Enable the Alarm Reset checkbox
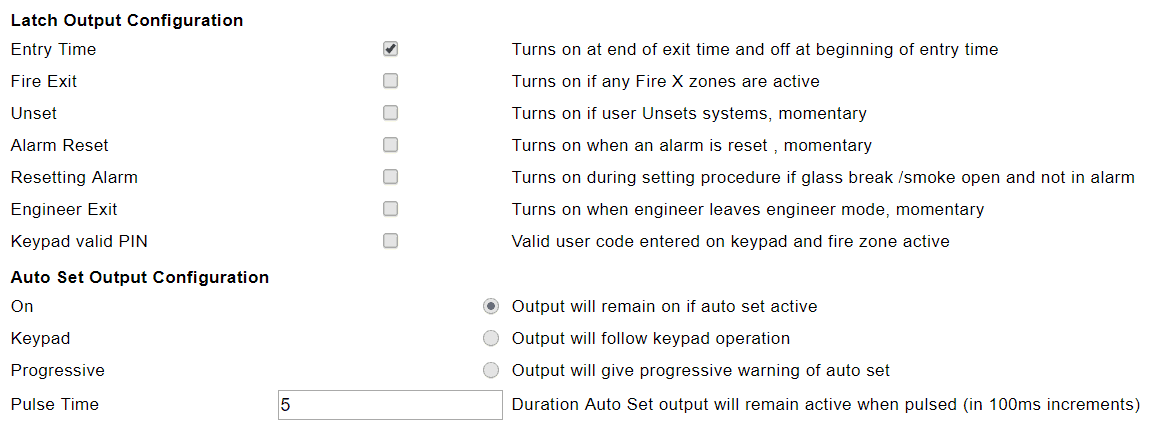 390,145
